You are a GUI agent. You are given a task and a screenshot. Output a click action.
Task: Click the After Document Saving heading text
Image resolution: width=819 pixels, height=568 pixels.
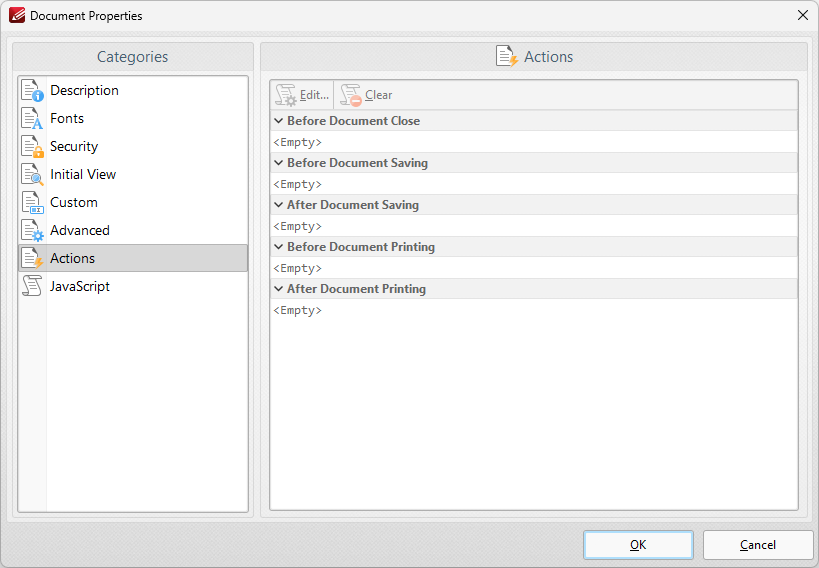click(x=353, y=205)
